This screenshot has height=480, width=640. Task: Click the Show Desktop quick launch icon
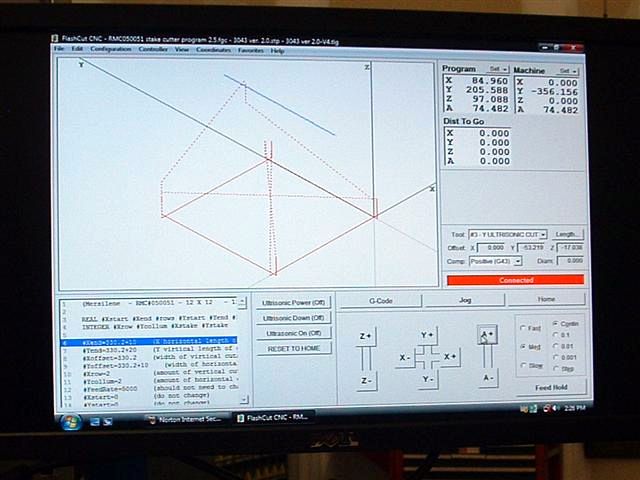[x=94, y=421]
